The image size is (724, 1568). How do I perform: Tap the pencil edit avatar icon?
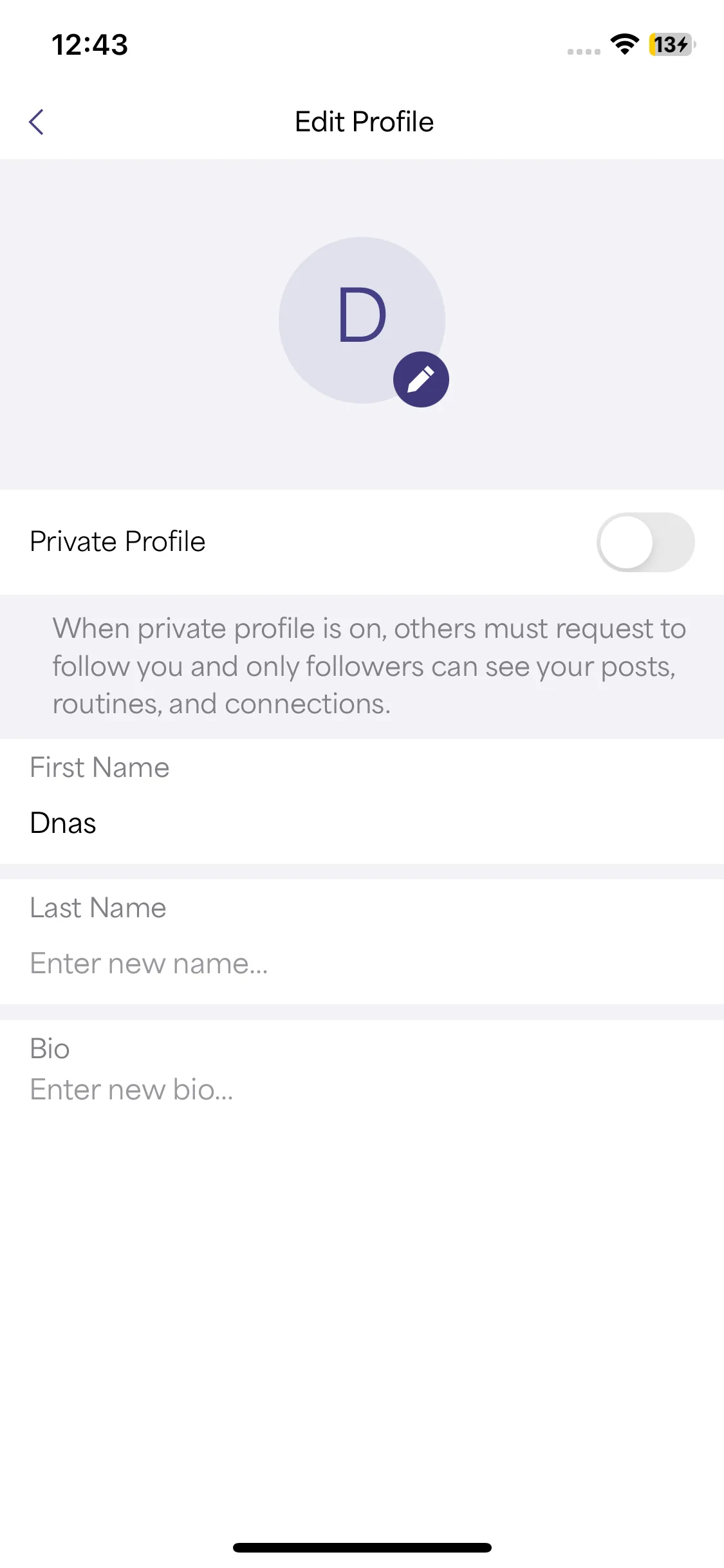[421, 379]
